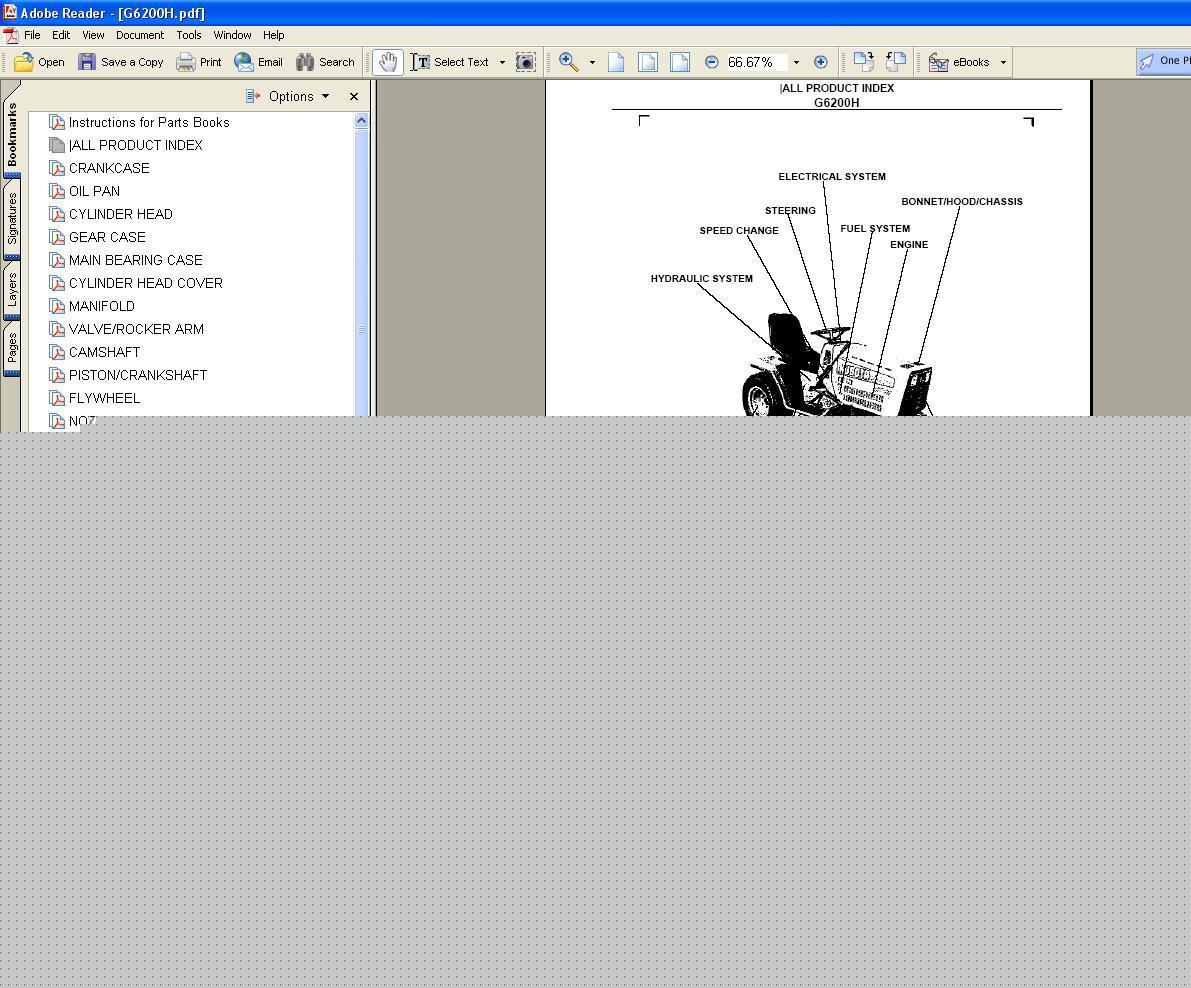The image size is (1191, 988).
Task: Open the Help menu
Action: [x=273, y=35]
